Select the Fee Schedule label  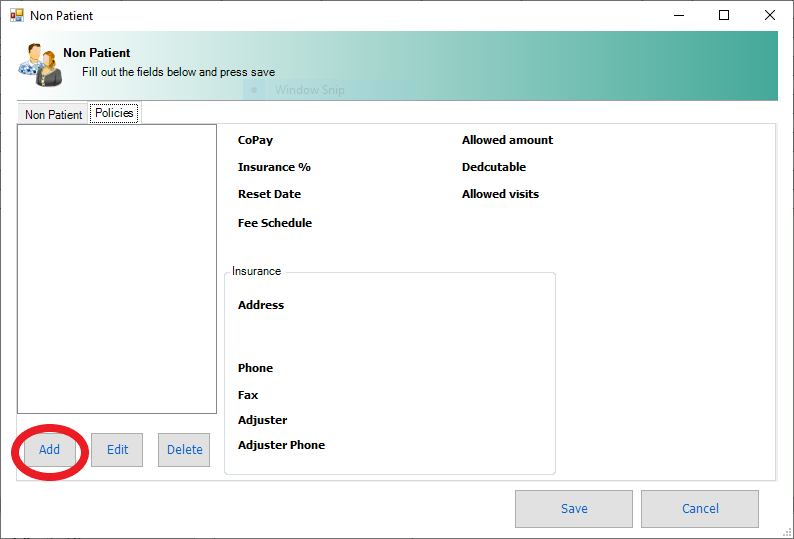[275, 223]
